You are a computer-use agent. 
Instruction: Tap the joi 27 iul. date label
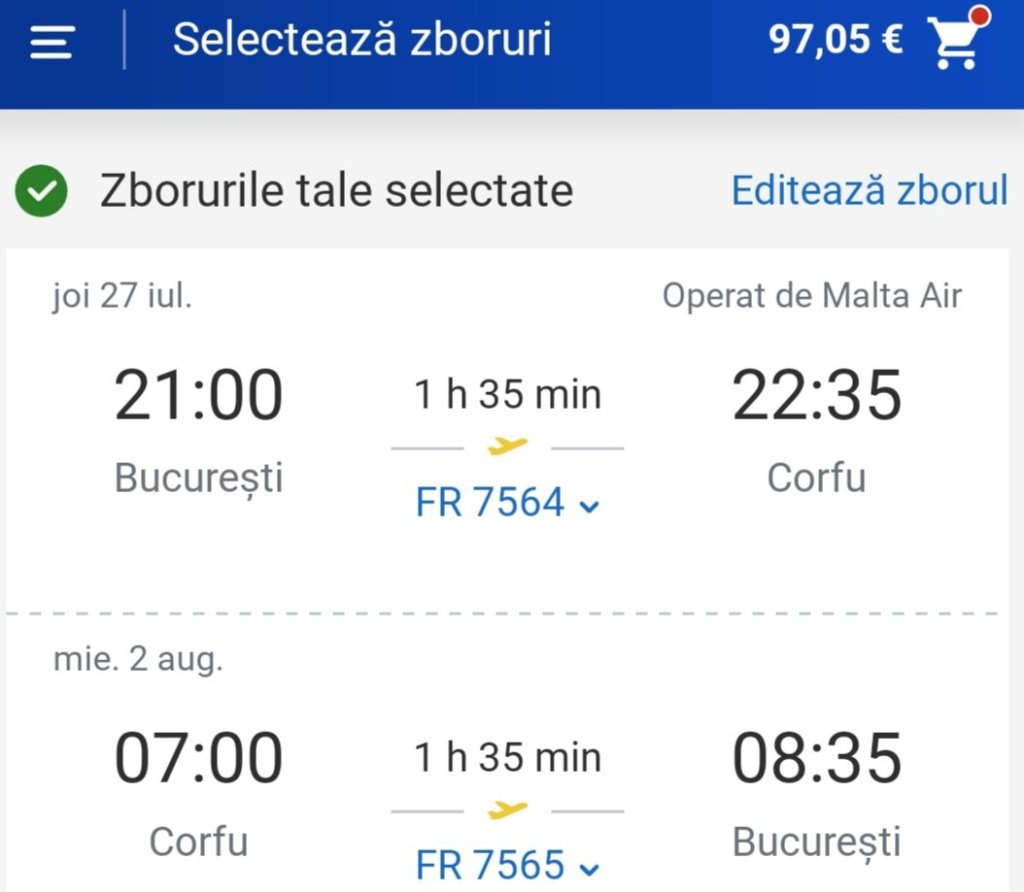[122, 297]
